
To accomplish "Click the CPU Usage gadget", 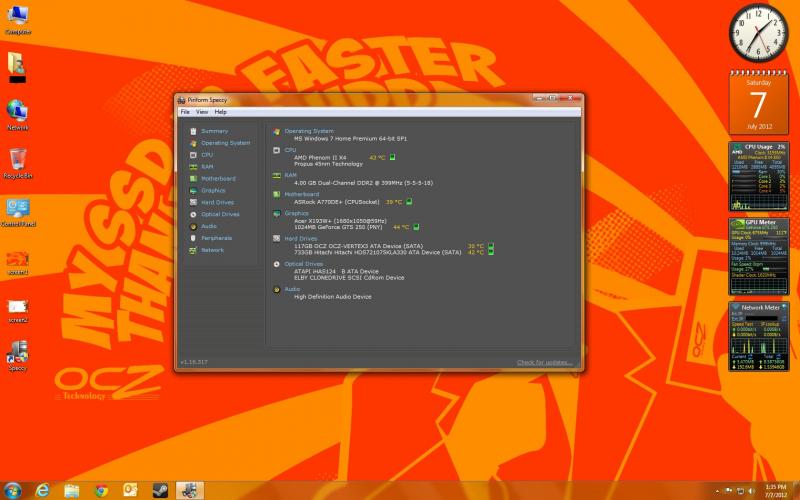I will pyautogui.click(x=758, y=177).
